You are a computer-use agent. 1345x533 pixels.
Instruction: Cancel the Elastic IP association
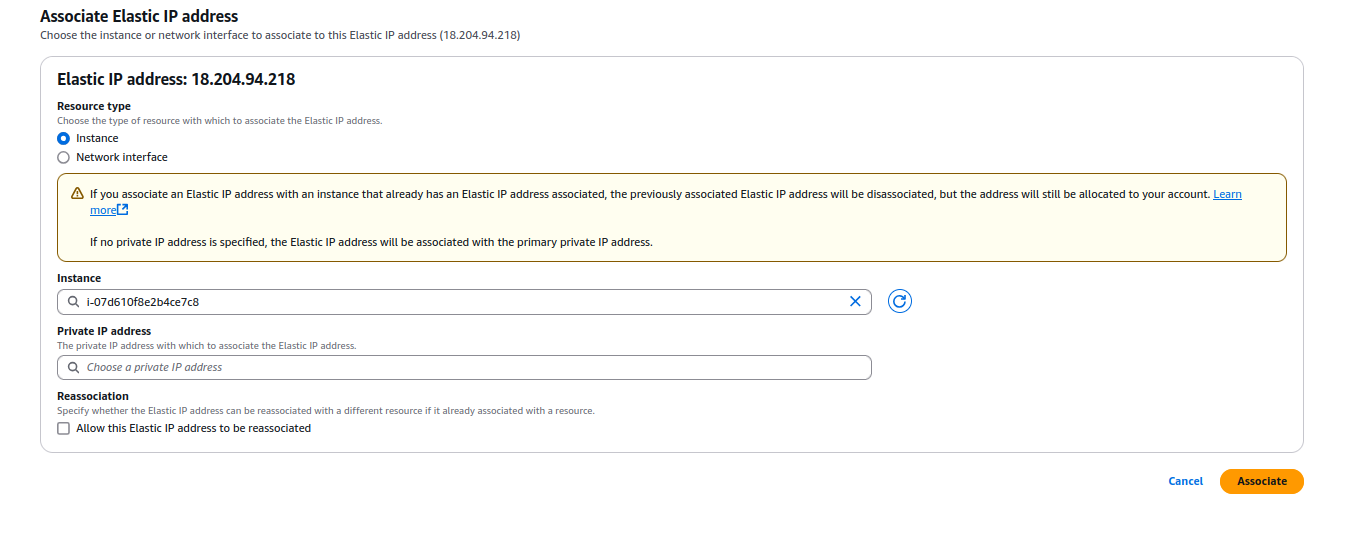1185,481
